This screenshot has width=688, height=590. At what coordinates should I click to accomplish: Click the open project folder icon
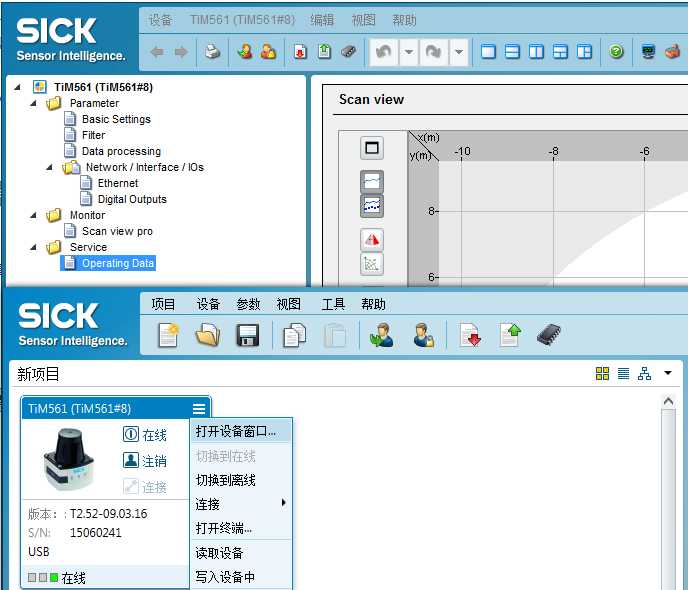click(208, 335)
